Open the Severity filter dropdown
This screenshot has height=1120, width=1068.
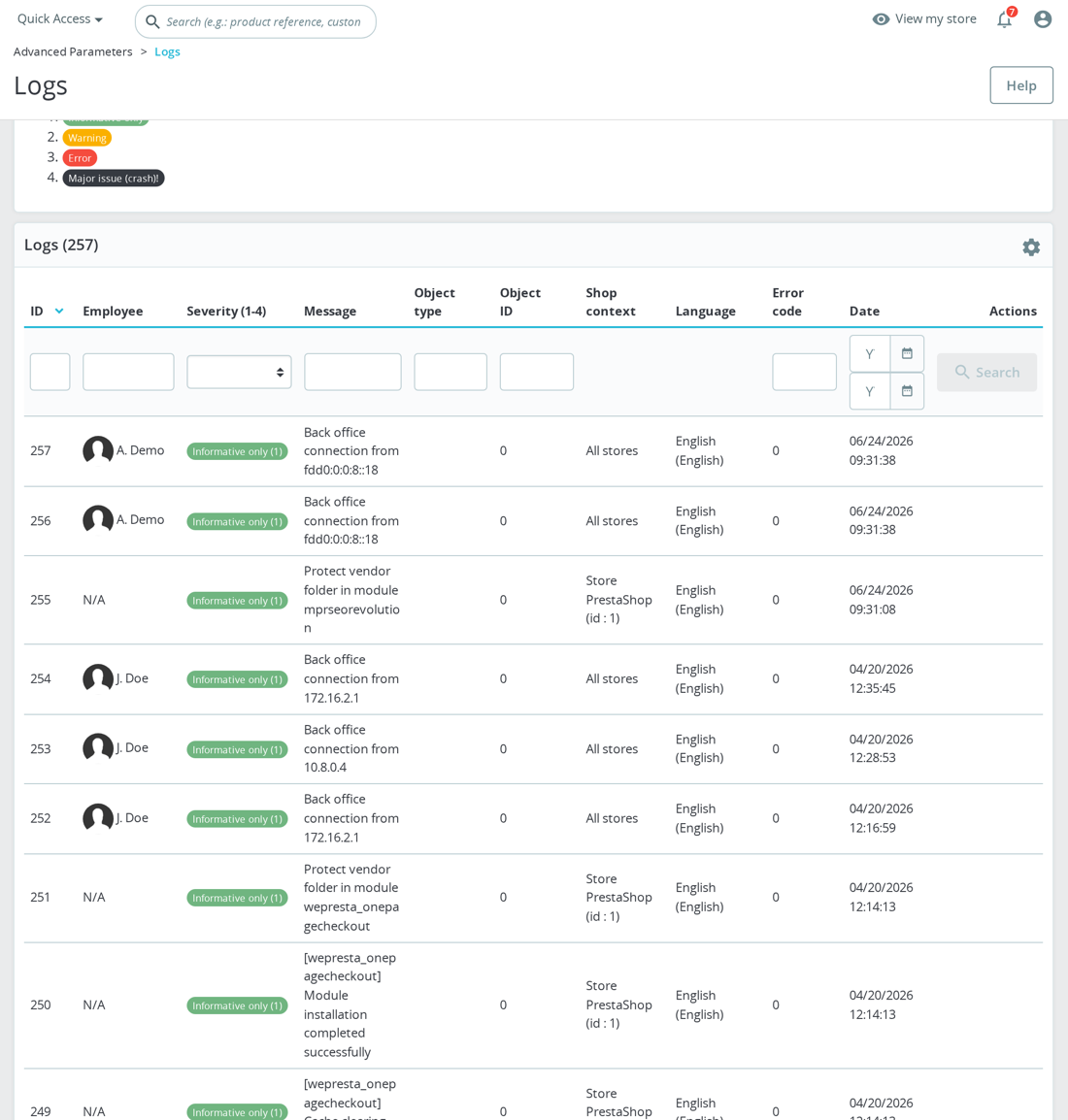[239, 372]
